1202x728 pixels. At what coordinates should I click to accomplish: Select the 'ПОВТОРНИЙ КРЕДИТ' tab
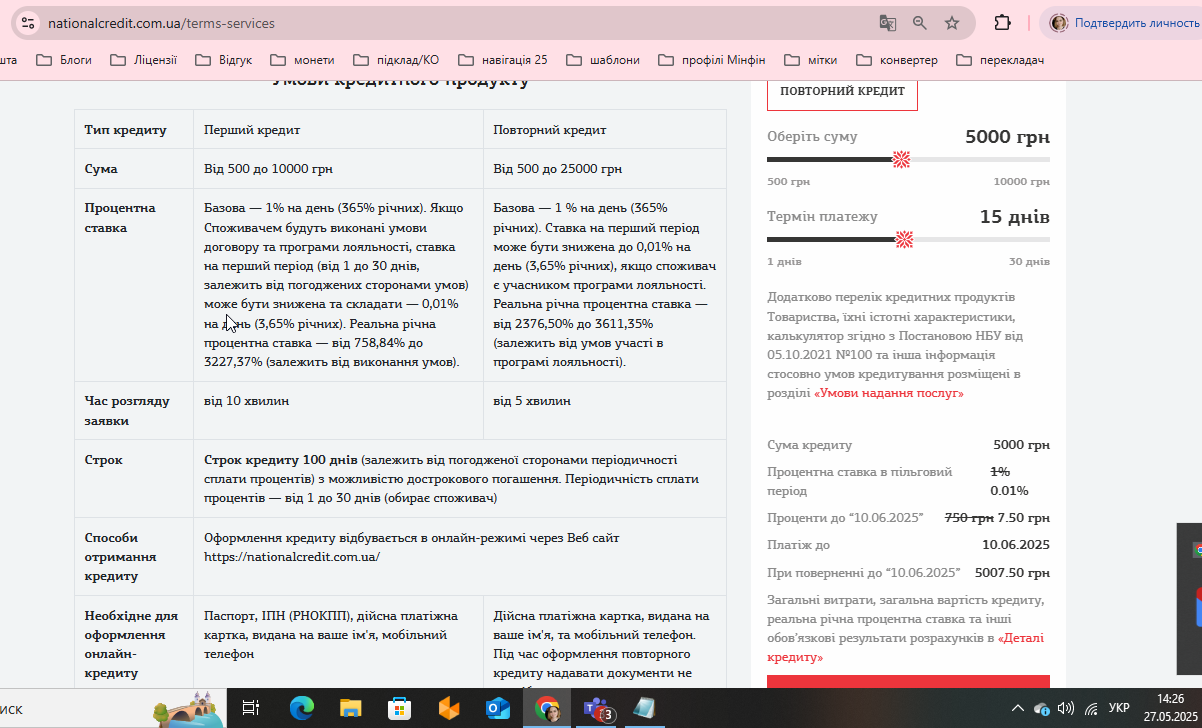coord(842,91)
